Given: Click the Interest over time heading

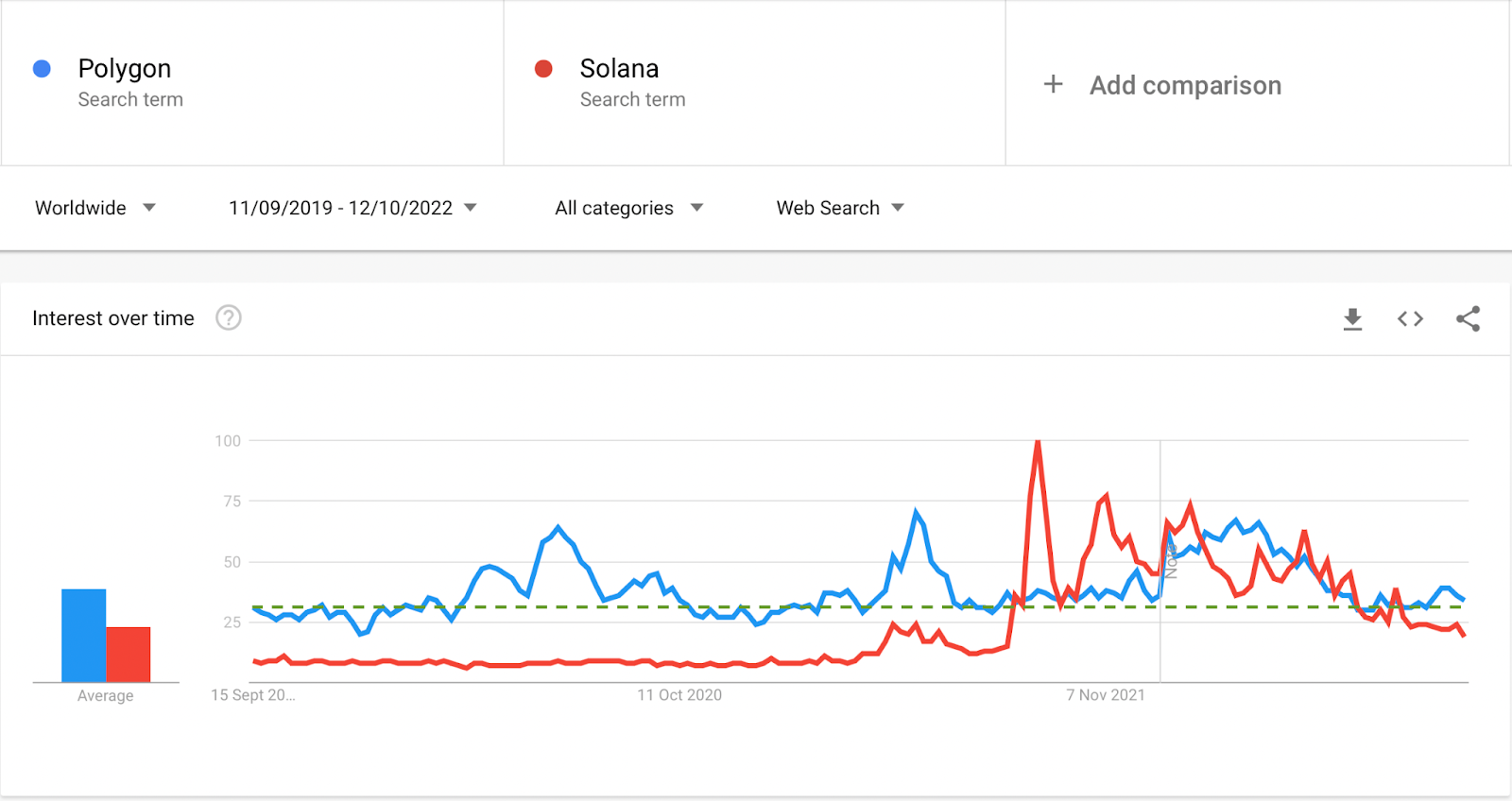Looking at the screenshot, I should pyautogui.click(x=112, y=318).
